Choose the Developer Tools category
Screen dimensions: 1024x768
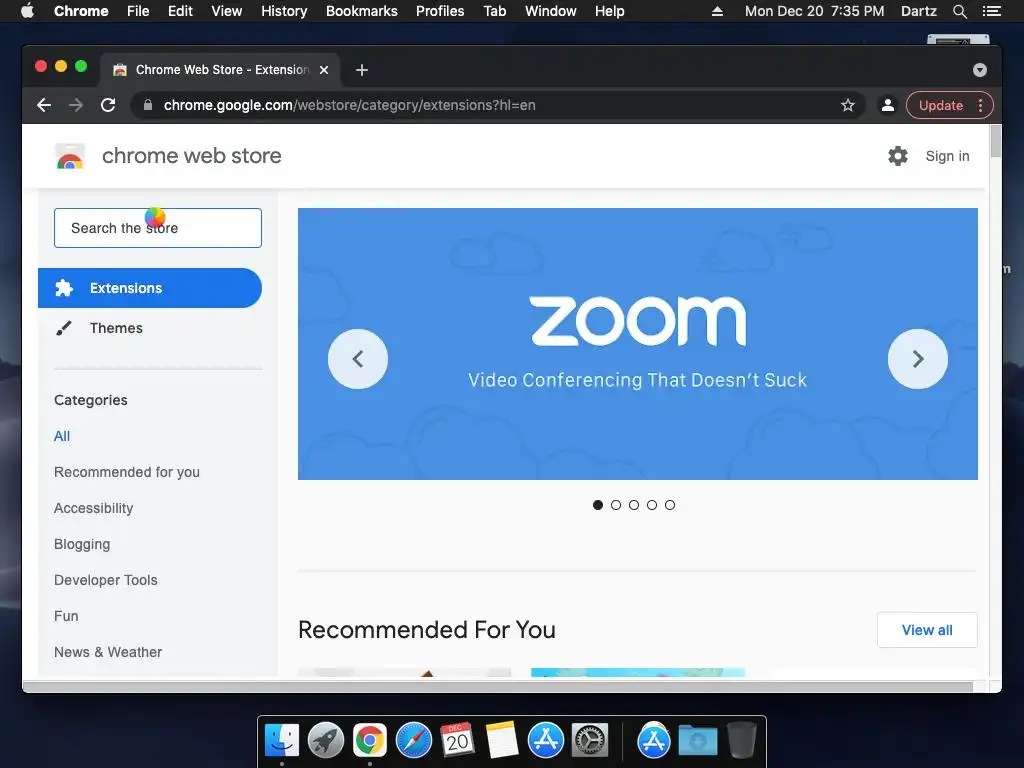(x=106, y=580)
